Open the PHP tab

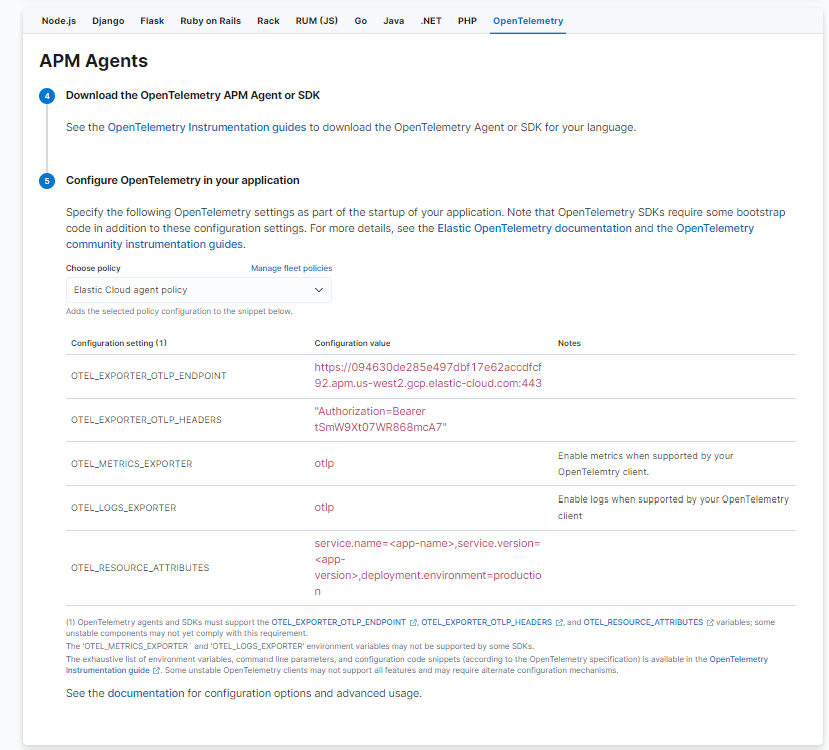(x=467, y=20)
